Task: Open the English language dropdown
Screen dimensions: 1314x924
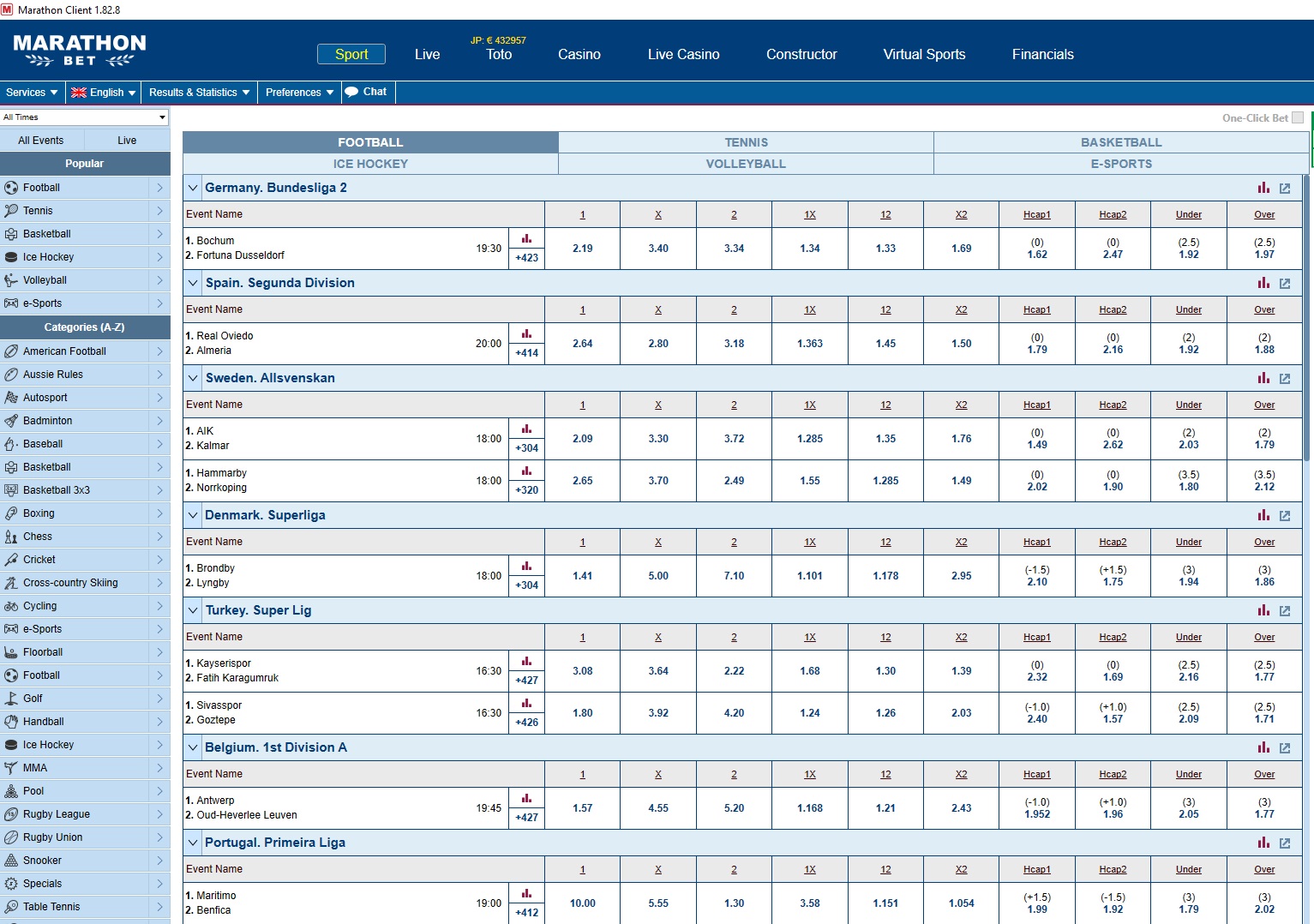Action: point(104,93)
